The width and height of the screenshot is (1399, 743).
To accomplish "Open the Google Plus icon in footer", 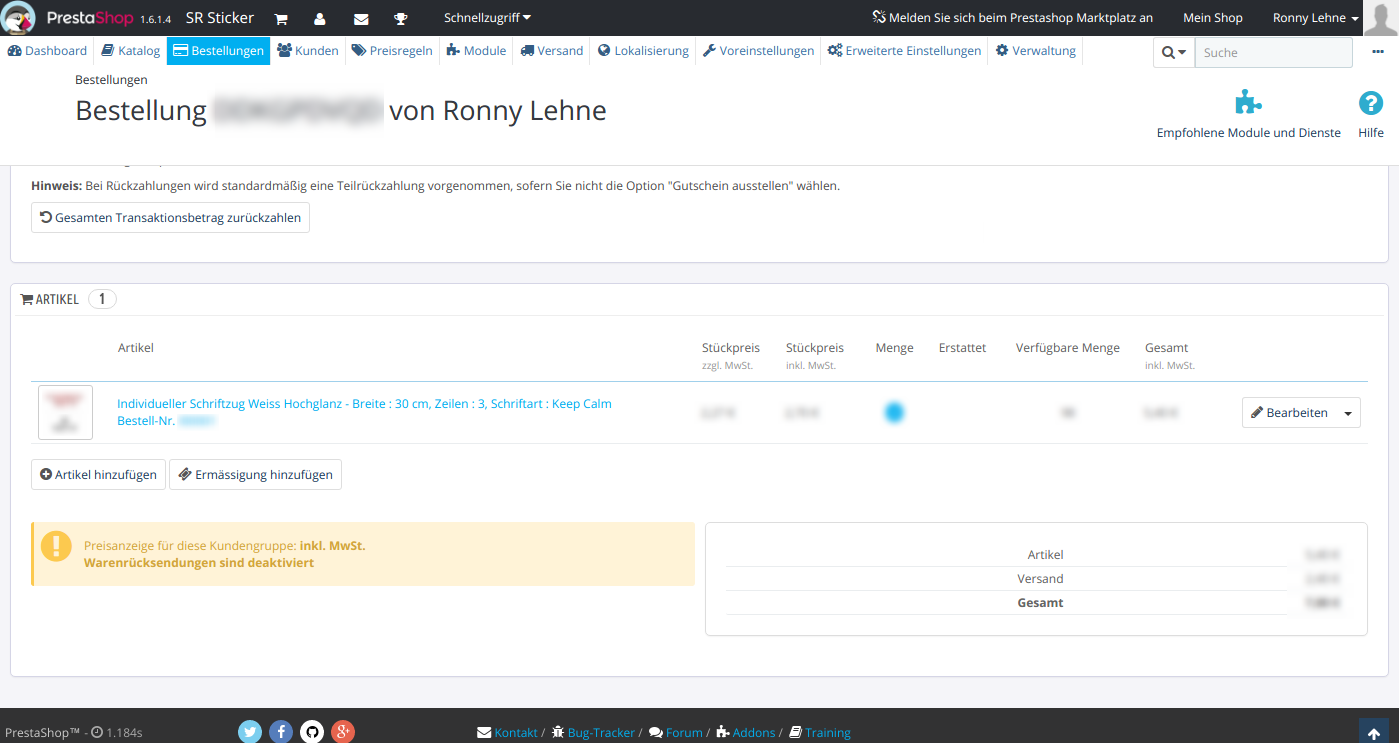I will (343, 732).
